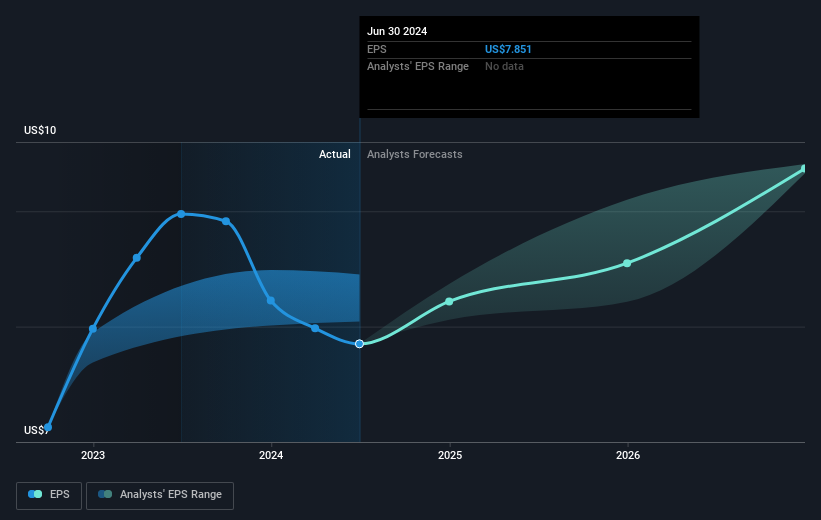The image size is (821, 520).
Task: Click the EPS data point at 2023 start
Action: (93, 329)
